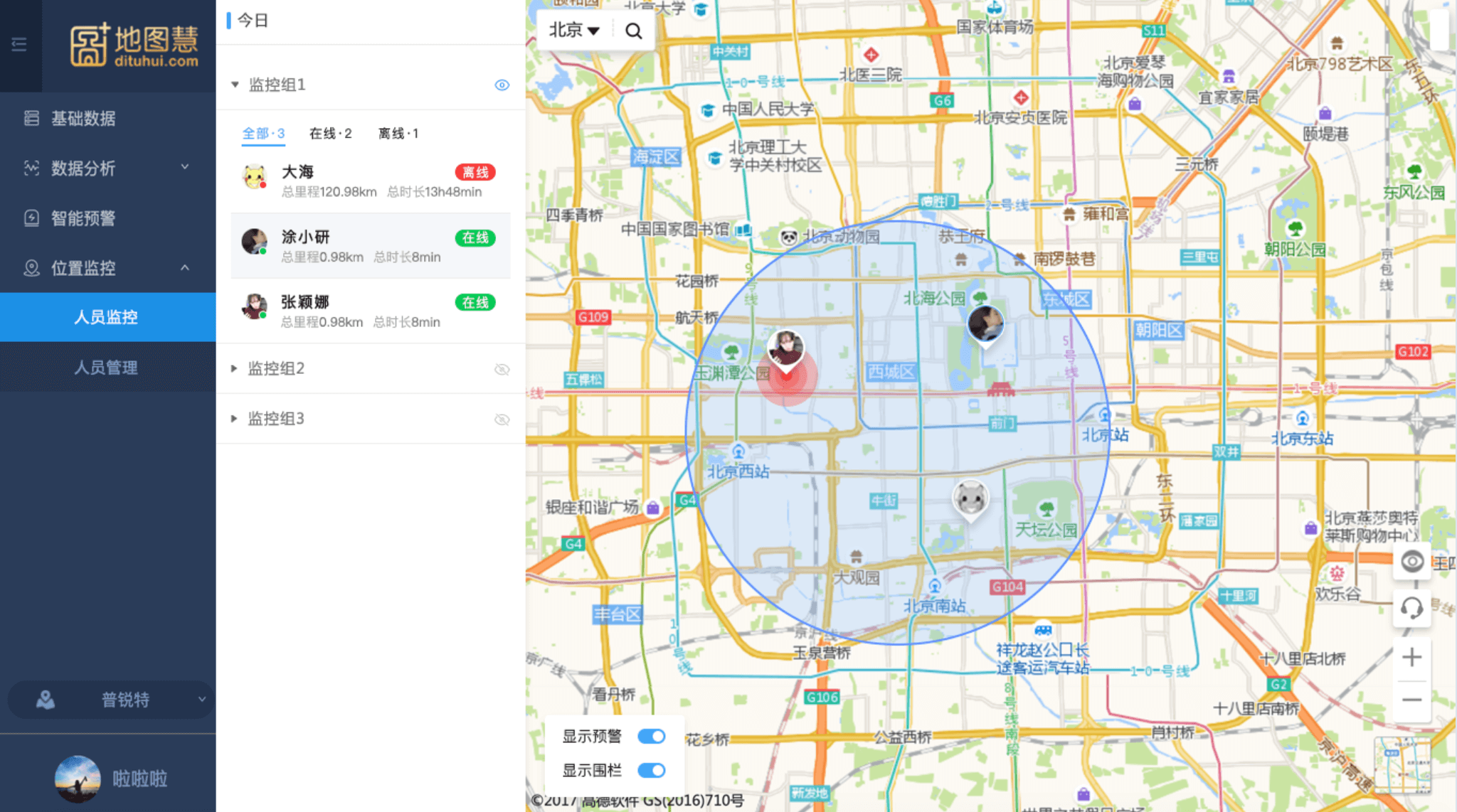Click the mini map thumbnail

[x=1402, y=766]
